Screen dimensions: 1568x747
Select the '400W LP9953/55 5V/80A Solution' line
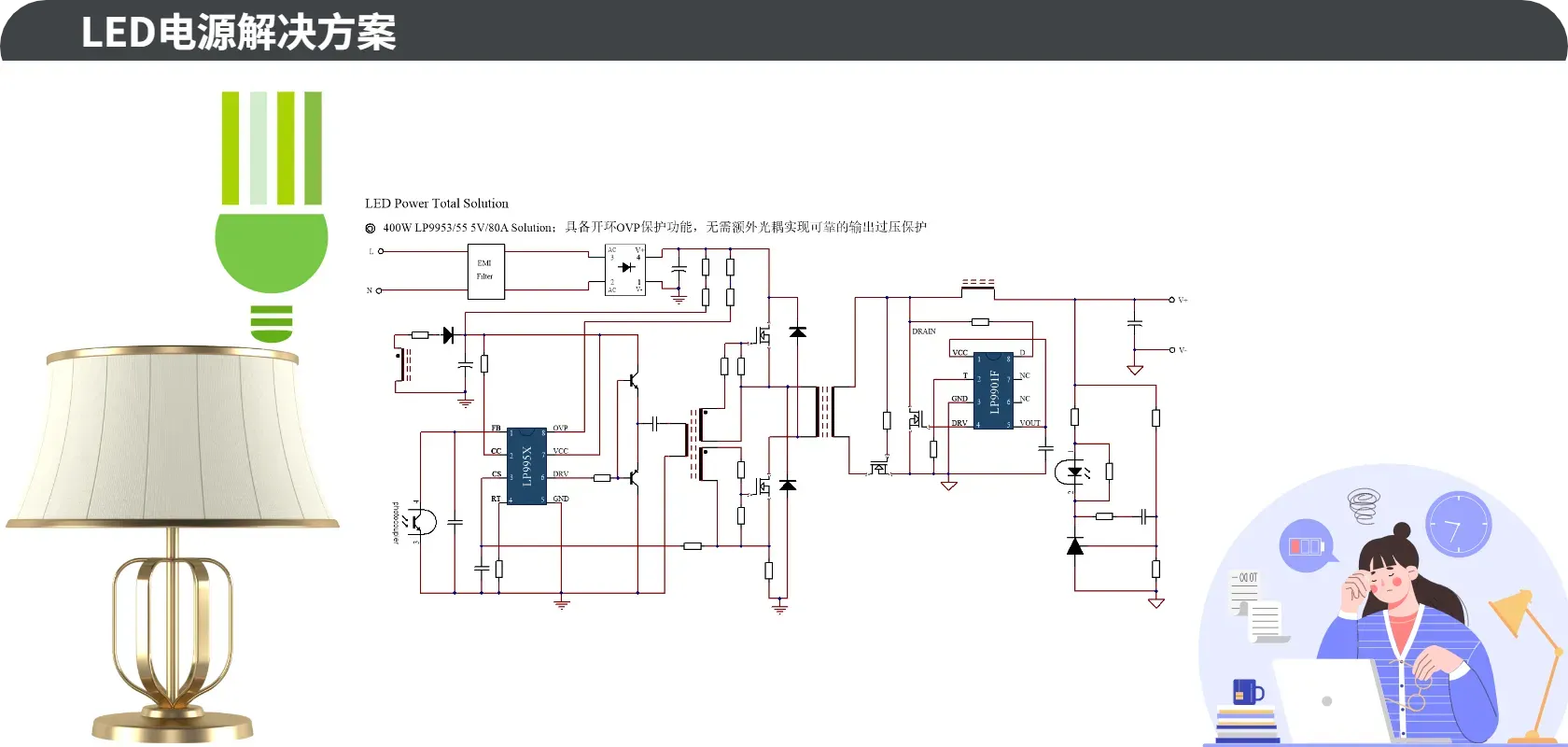(645, 227)
